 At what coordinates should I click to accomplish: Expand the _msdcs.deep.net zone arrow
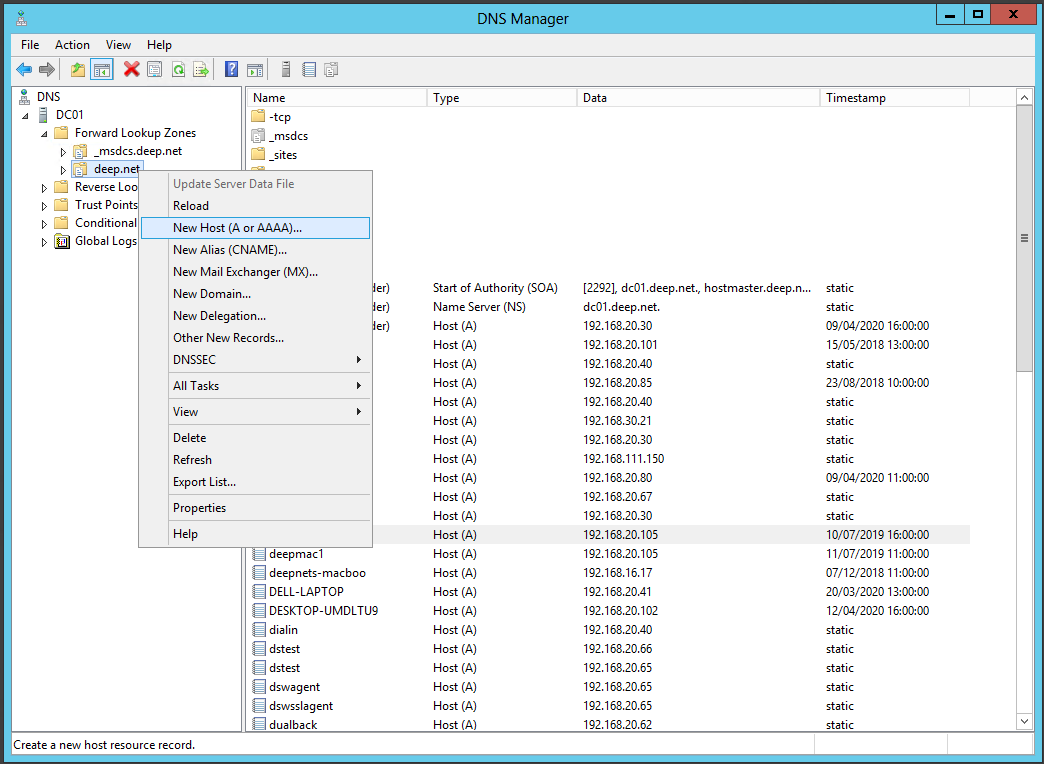[63, 152]
